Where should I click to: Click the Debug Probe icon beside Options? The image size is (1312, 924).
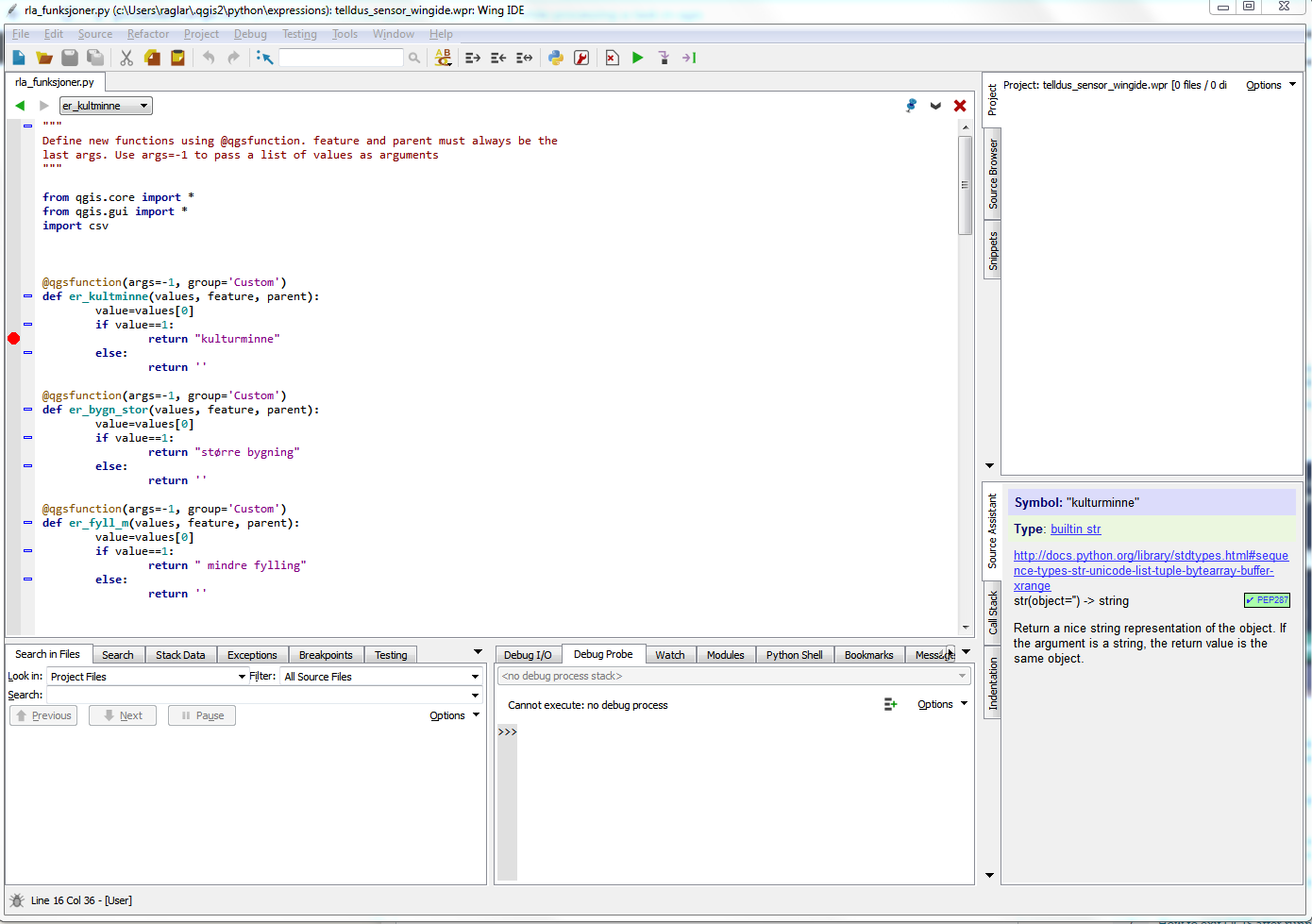pyautogui.click(x=890, y=704)
